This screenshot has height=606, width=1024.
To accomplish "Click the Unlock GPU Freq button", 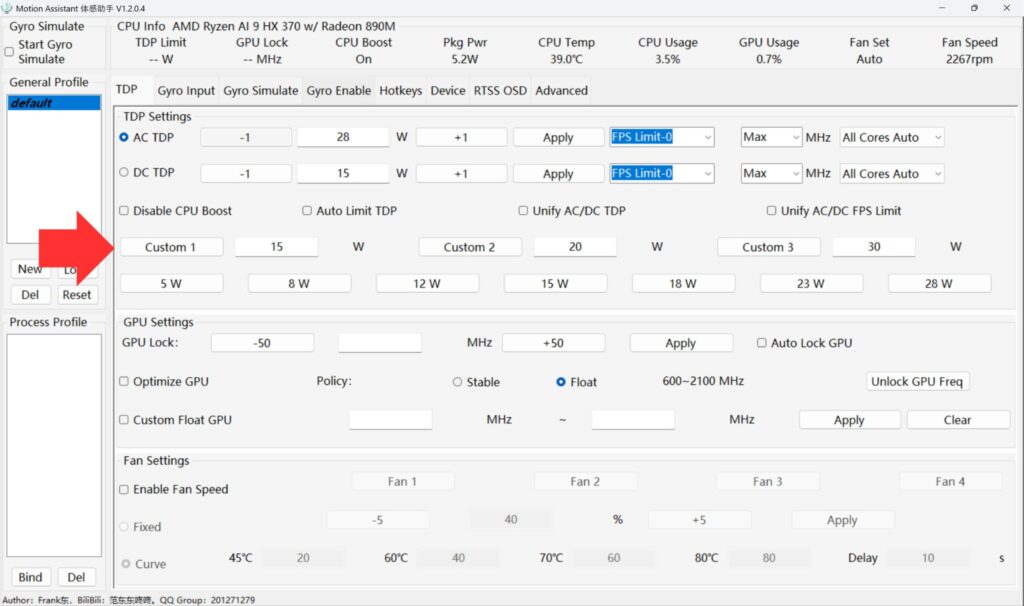I will (x=917, y=381).
